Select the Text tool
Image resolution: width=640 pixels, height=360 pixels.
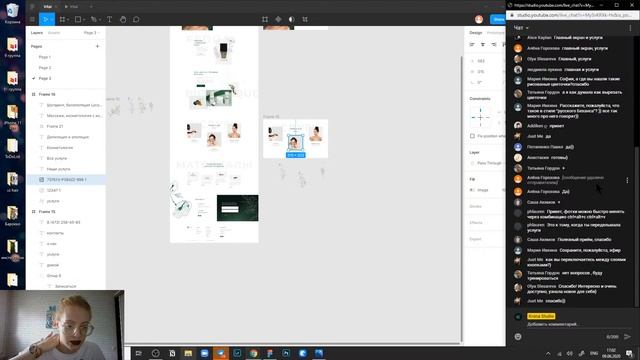point(109,19)
